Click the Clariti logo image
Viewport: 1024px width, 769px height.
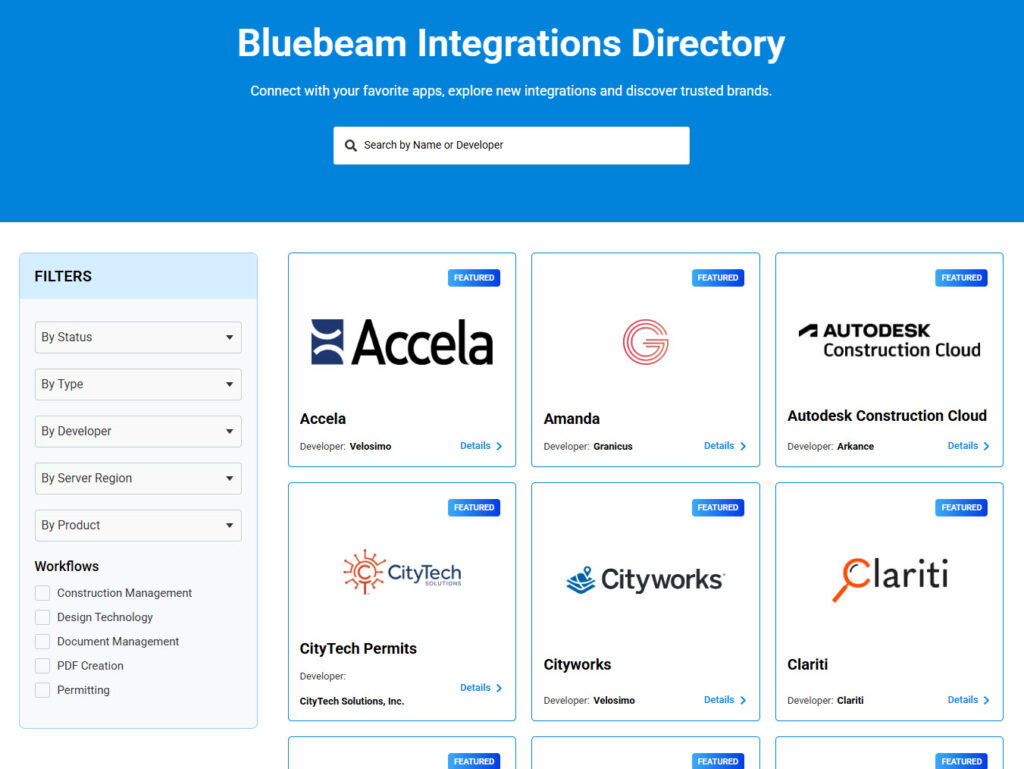[889, 579]
